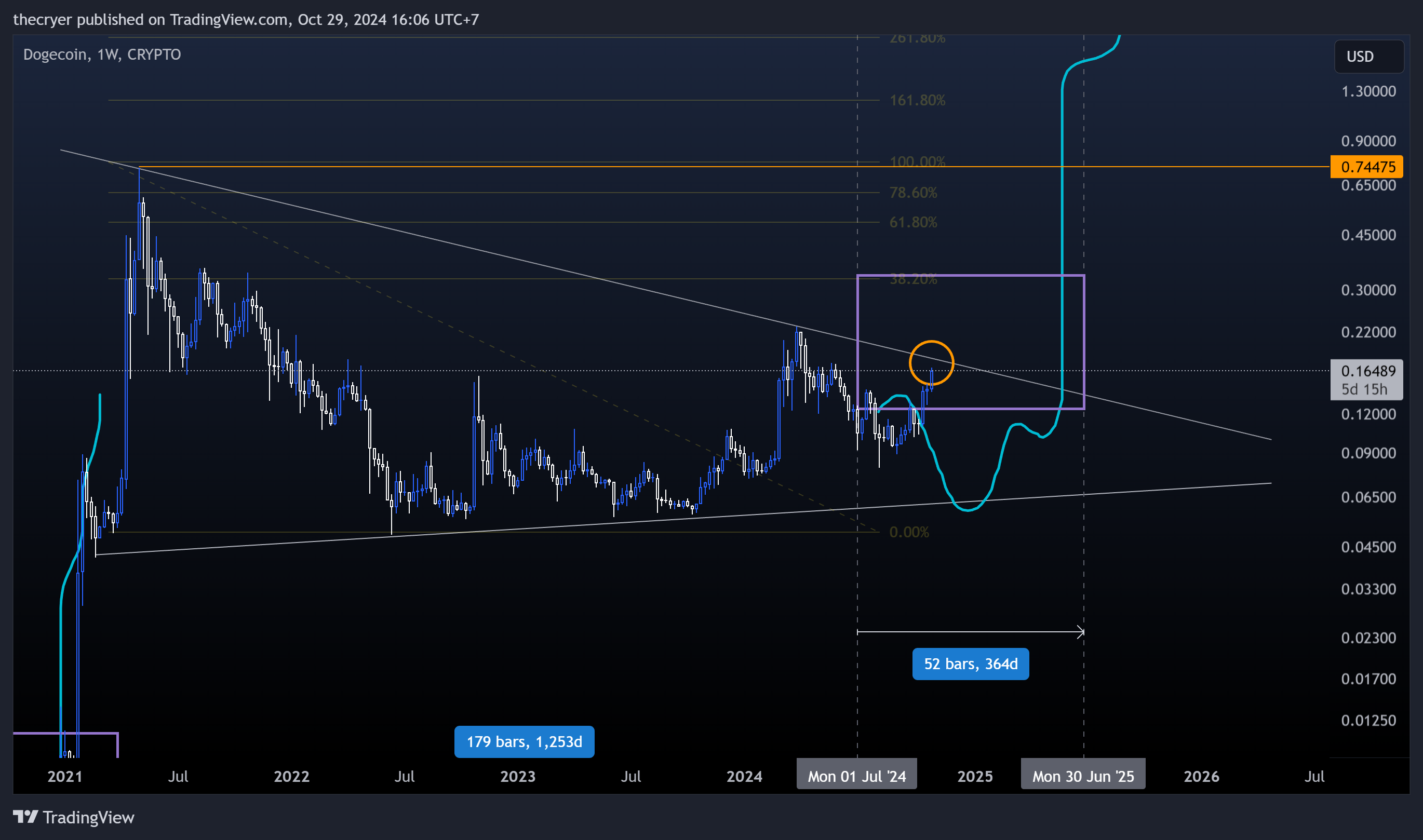Click the 0.22000 price axis value

point(1368,332)
